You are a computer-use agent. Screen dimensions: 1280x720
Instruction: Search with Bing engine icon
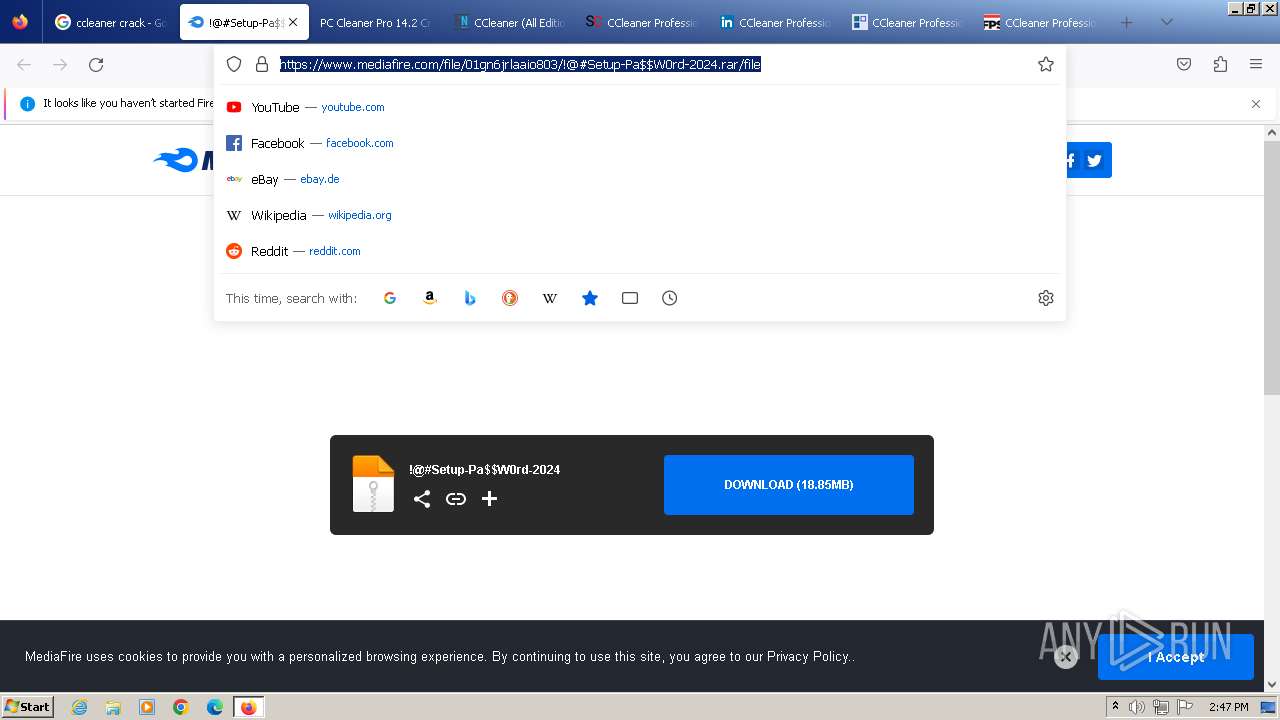pos(470,298)
